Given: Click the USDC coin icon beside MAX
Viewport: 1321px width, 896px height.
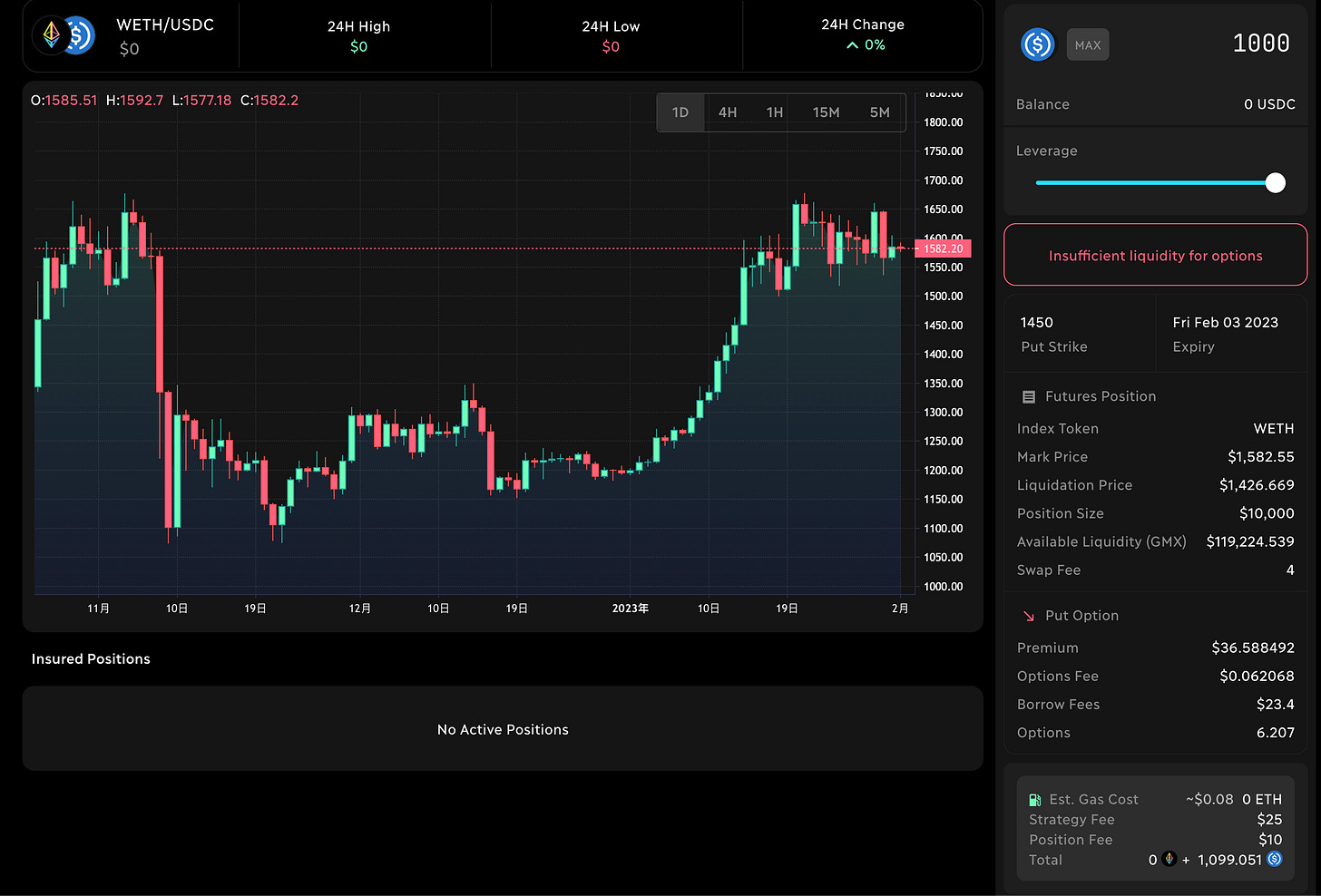Looking at the screenshot, I should pos(1037,44).
